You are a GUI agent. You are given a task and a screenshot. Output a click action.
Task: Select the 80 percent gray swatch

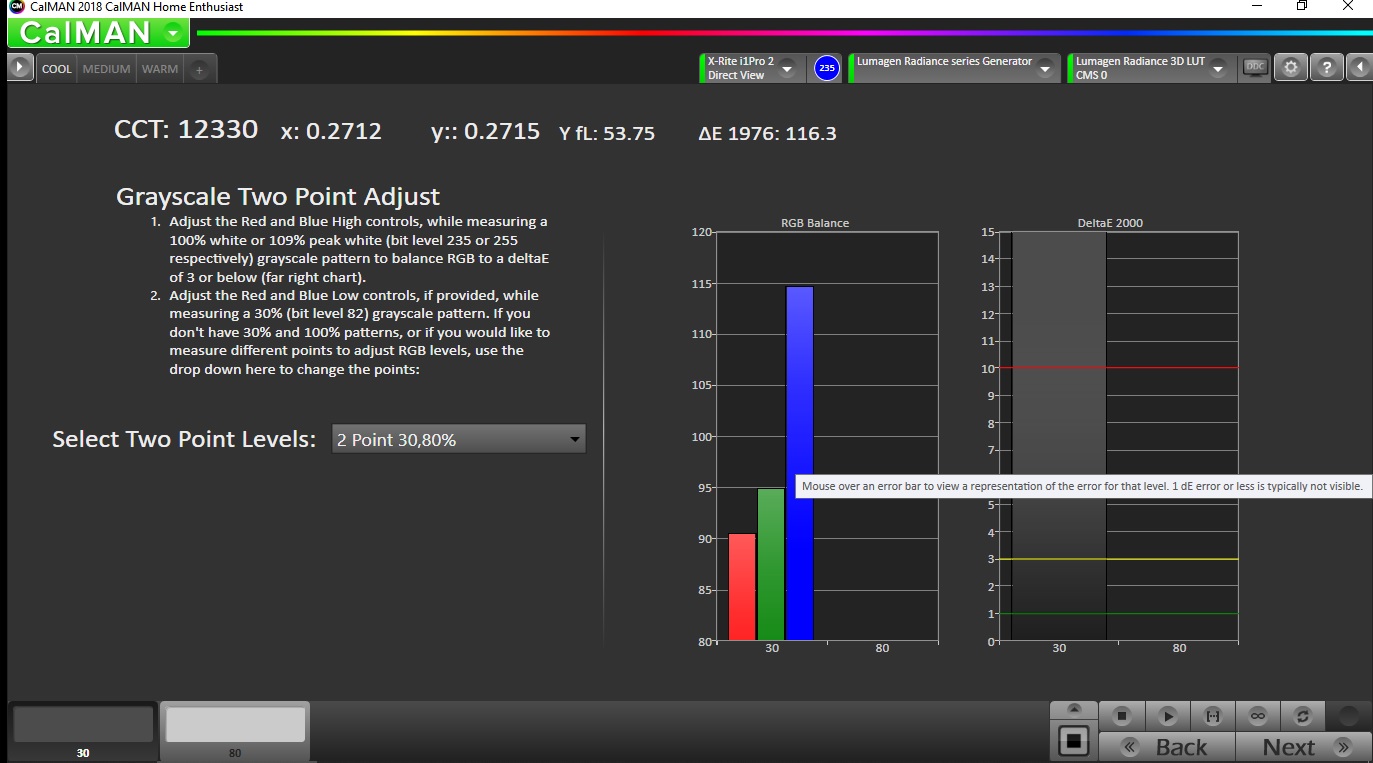pos(235,725)
